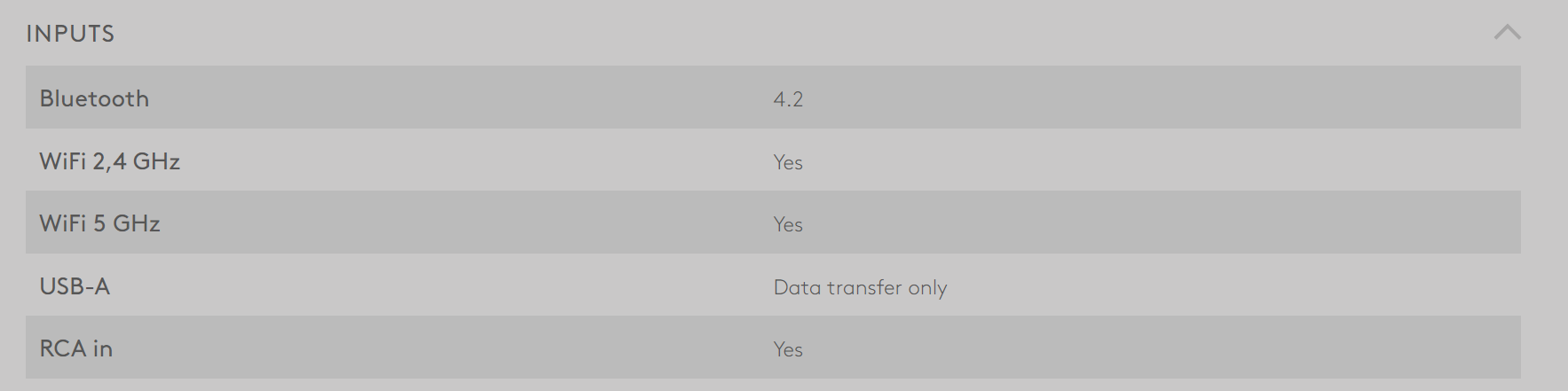
Task: Click the word GHz in the 2,4 GHz row
Action: point(156,161)
